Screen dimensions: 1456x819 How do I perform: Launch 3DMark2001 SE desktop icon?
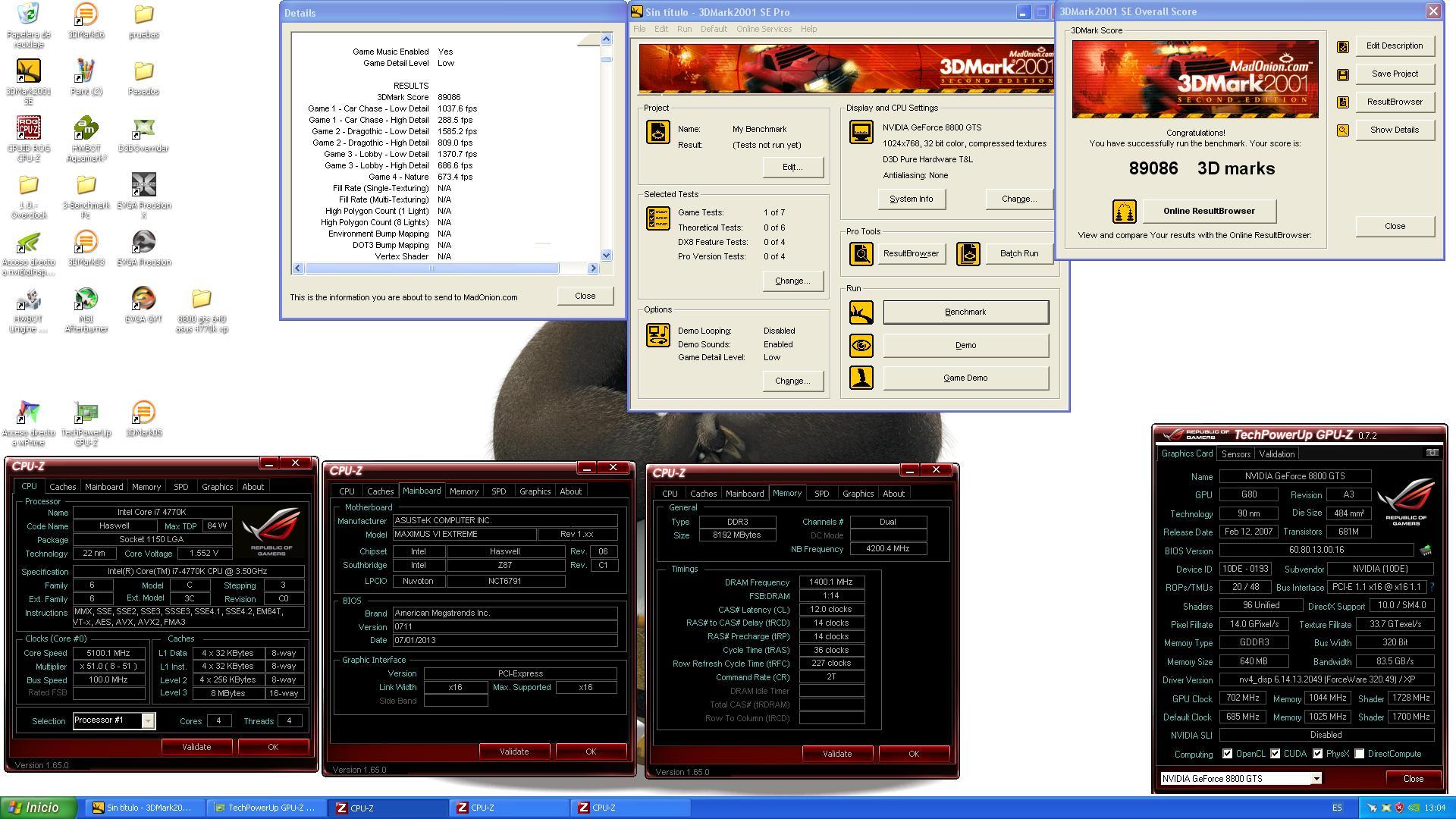pos(28,80)
